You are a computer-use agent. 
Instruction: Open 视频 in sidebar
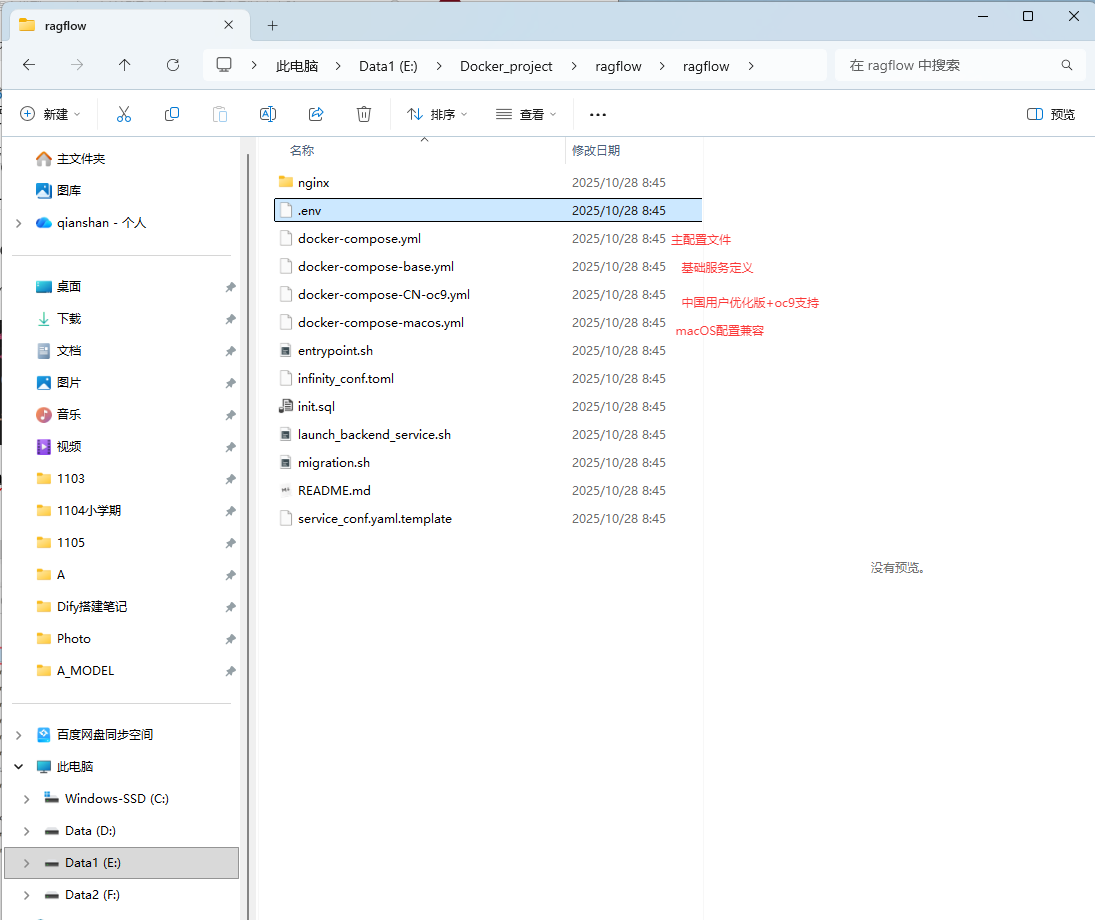(59, 447)
